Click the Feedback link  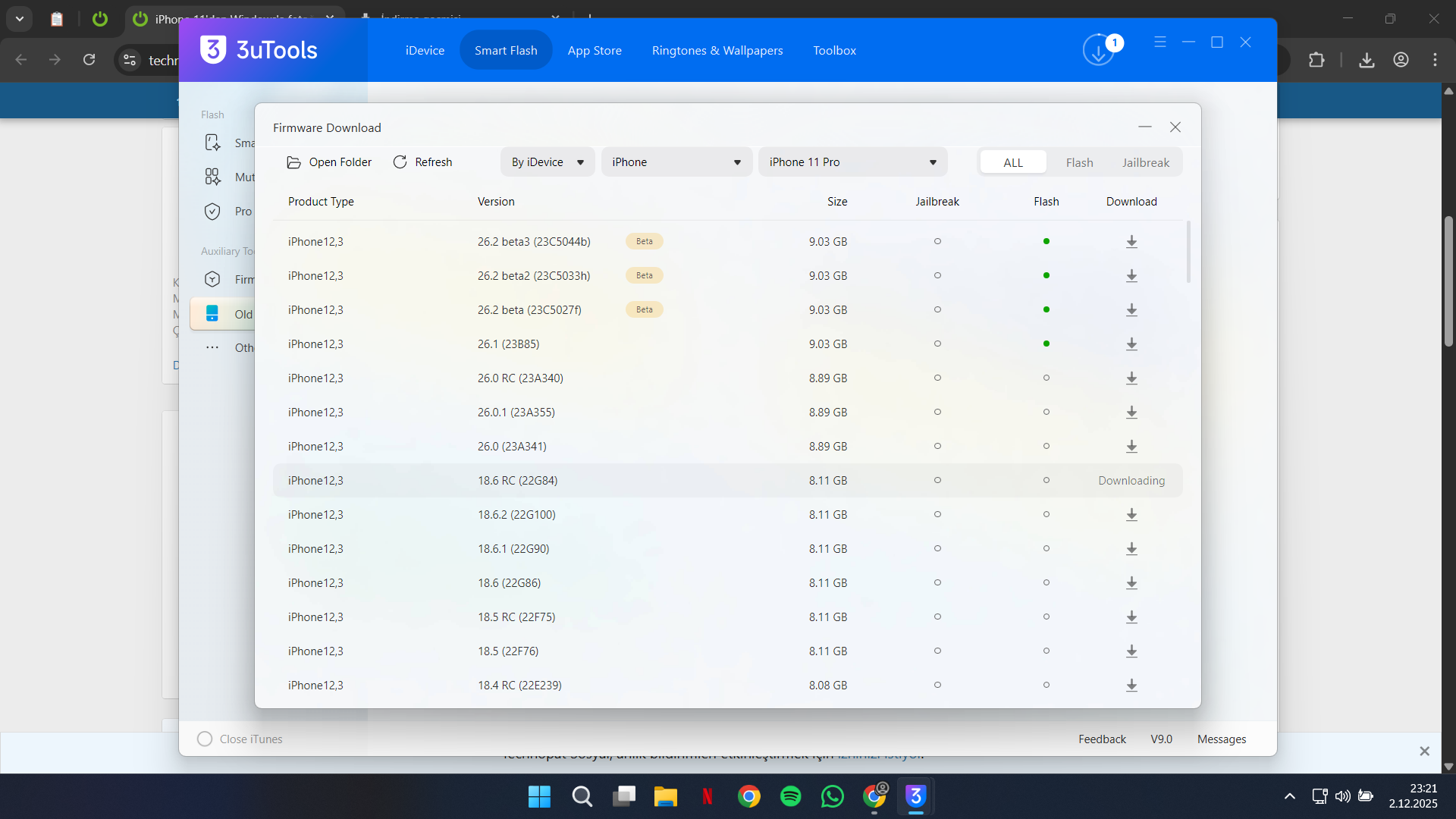(1102, 739)
